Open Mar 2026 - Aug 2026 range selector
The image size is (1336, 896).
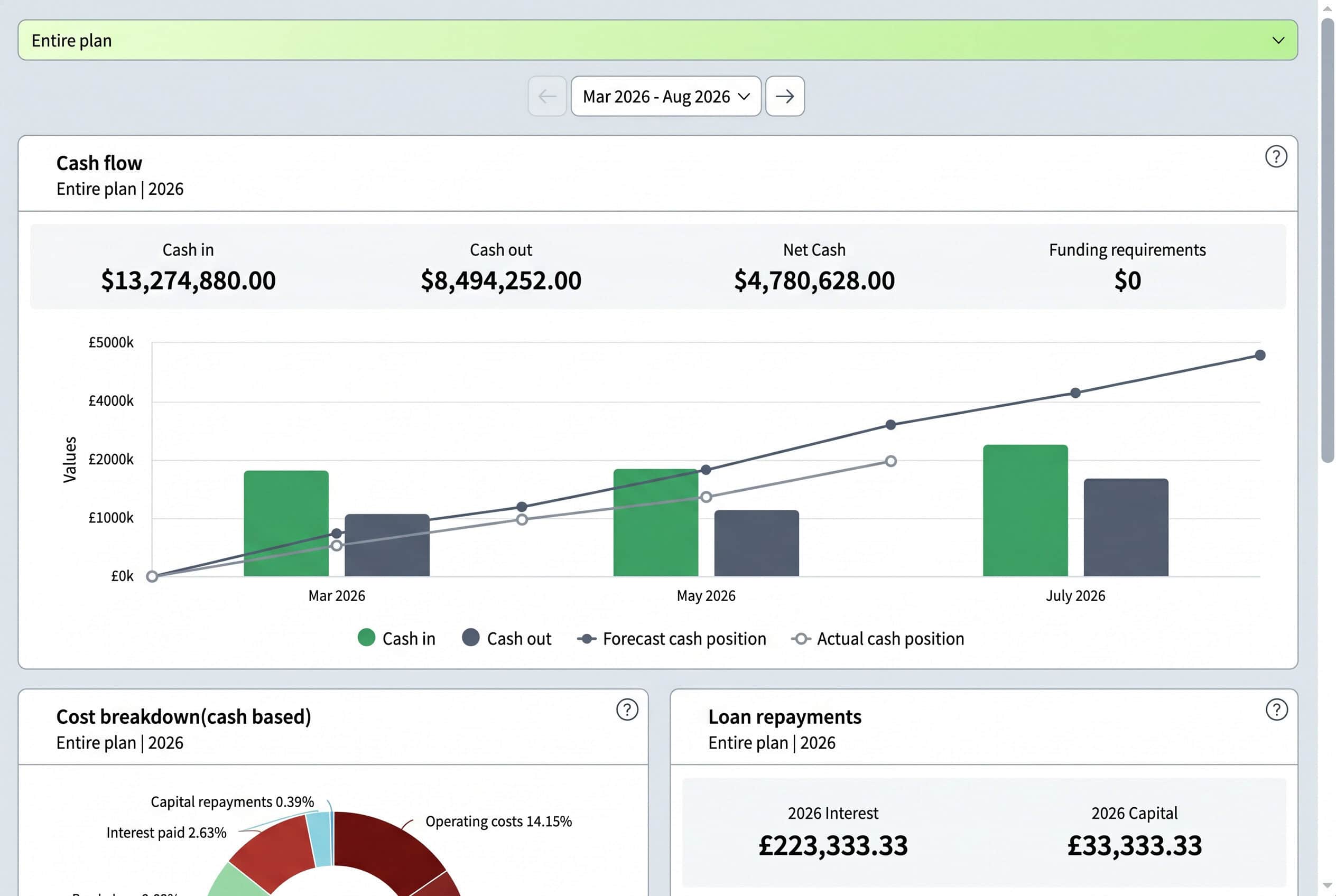pos(666,96)
